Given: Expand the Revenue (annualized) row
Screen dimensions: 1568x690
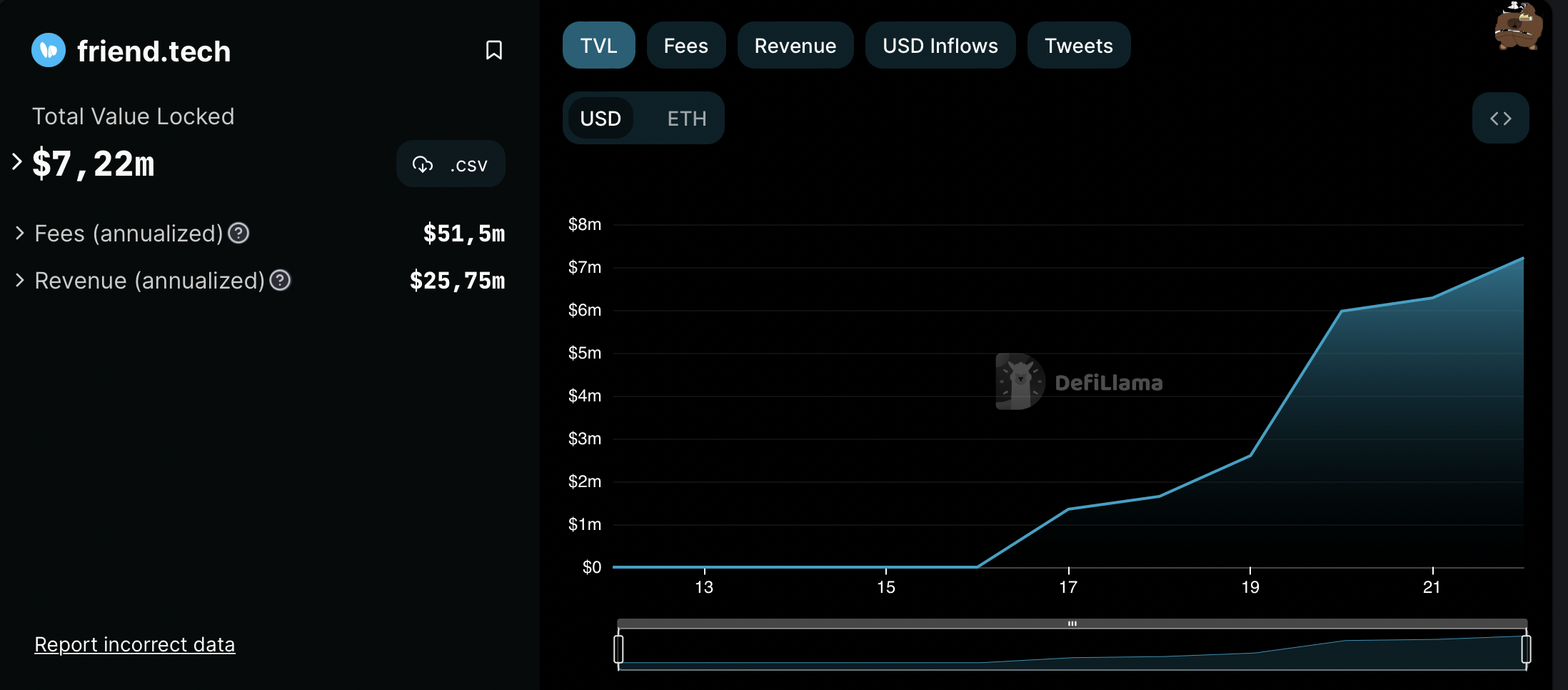Looking at the screenshot, I should pos(20,280).
